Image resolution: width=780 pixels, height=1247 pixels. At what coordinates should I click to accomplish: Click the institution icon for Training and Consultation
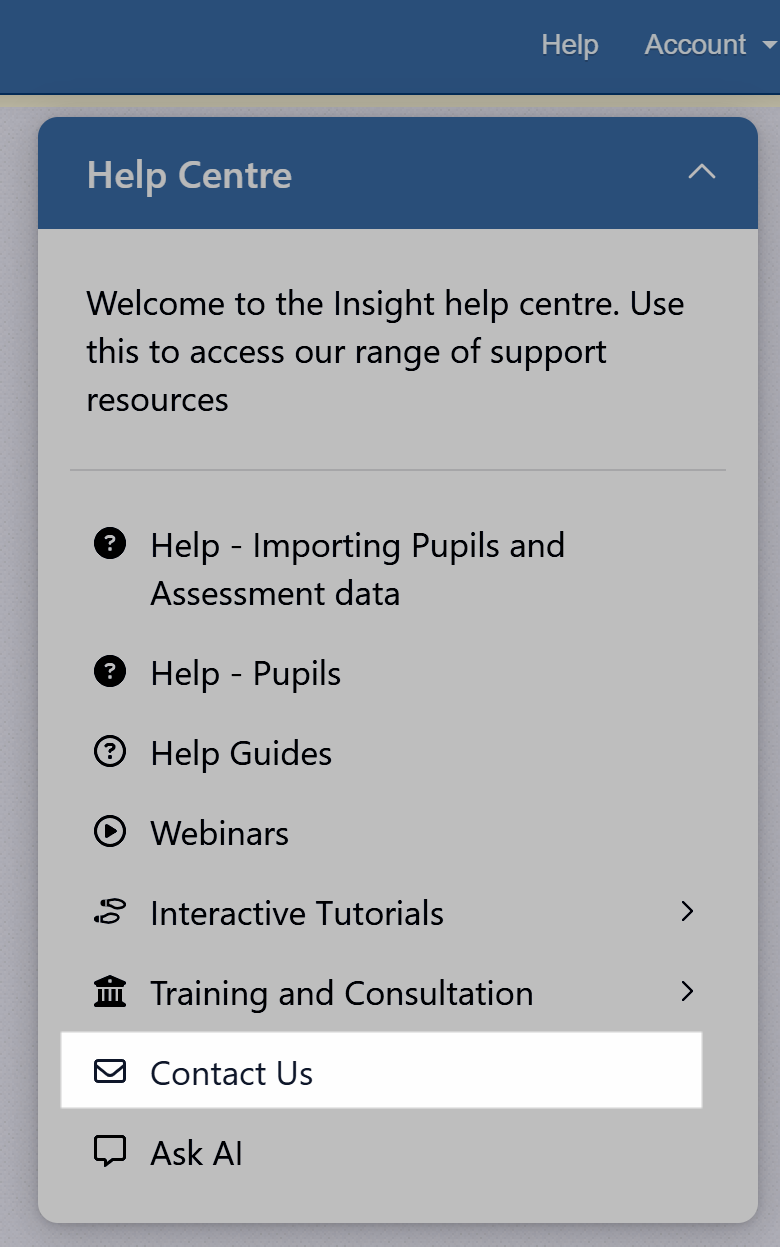(109, 993)
